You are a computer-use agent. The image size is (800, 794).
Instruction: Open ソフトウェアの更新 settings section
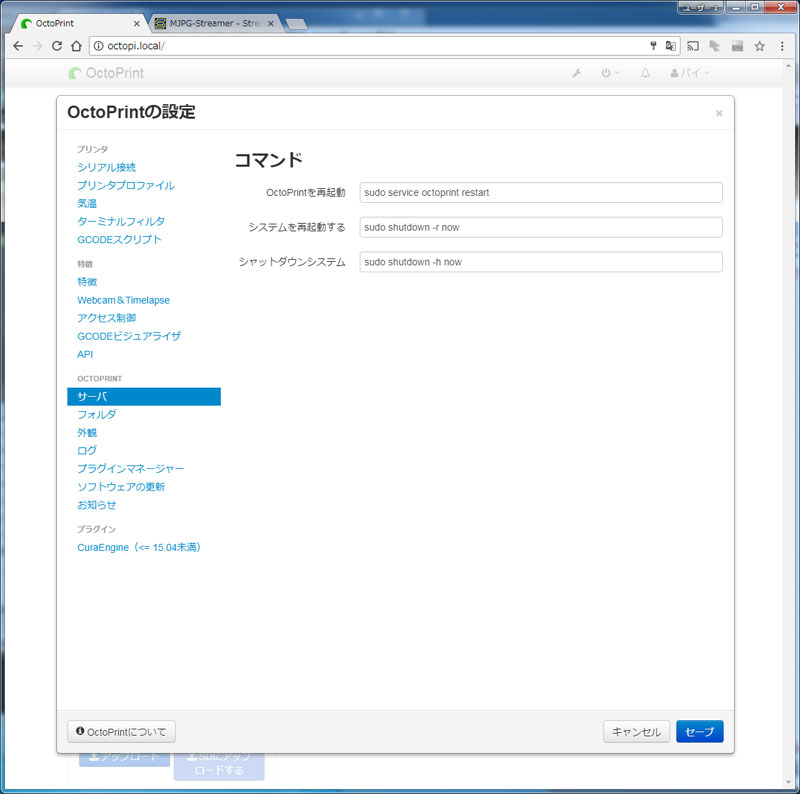(121, 487)
